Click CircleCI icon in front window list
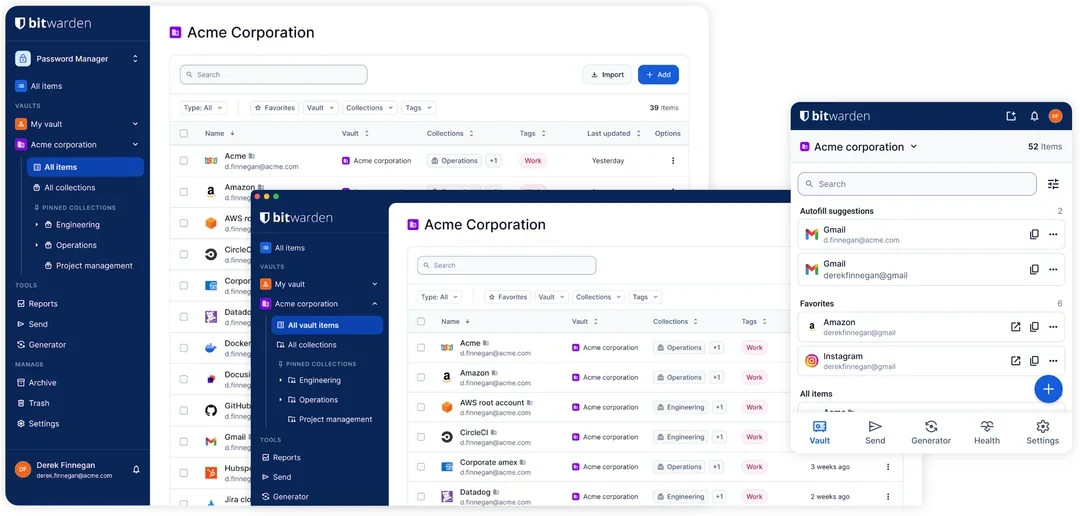The height and width of the screenshot is (516, 1080). (x=447, y=437)
